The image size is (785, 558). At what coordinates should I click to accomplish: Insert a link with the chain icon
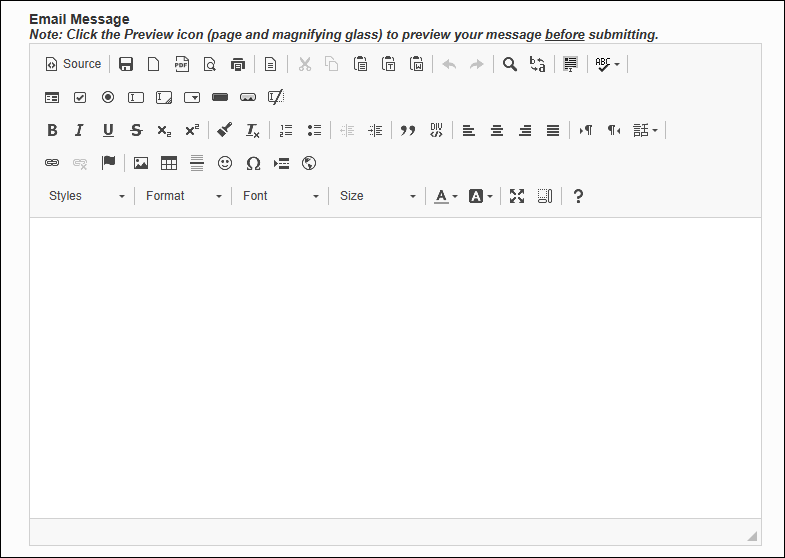52,163
